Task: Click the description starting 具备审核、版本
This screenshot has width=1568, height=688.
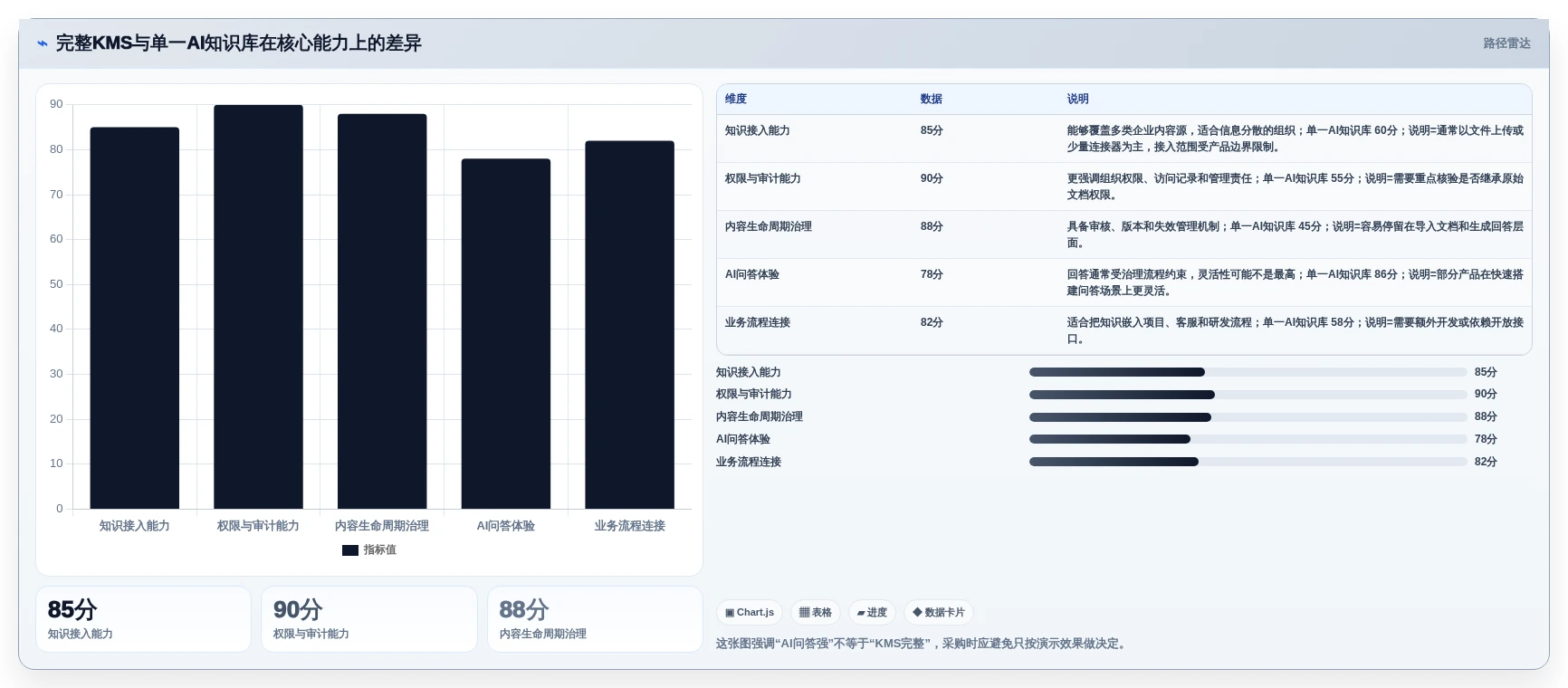Action: tap(1295, 234)
